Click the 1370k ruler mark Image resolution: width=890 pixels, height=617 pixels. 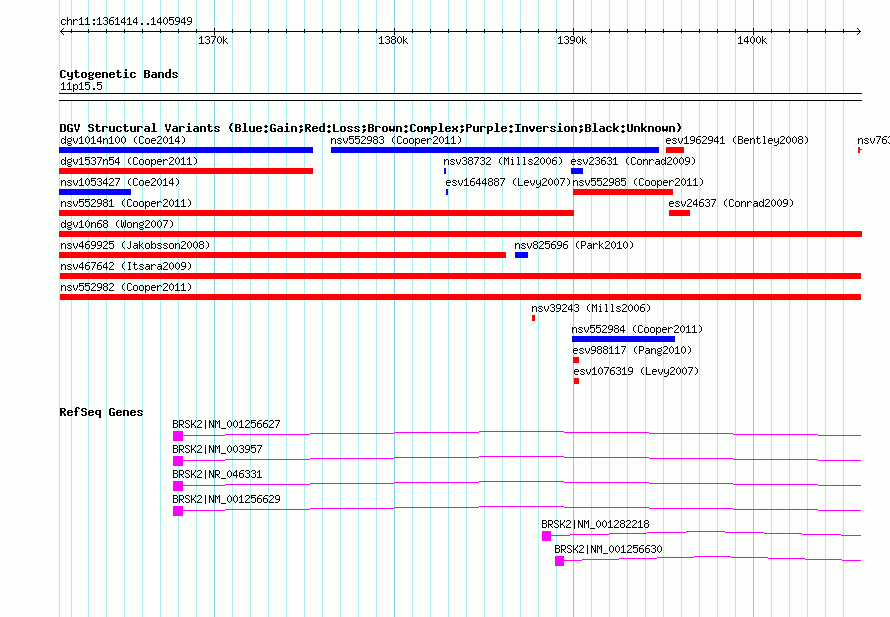[x=213, y=40]
